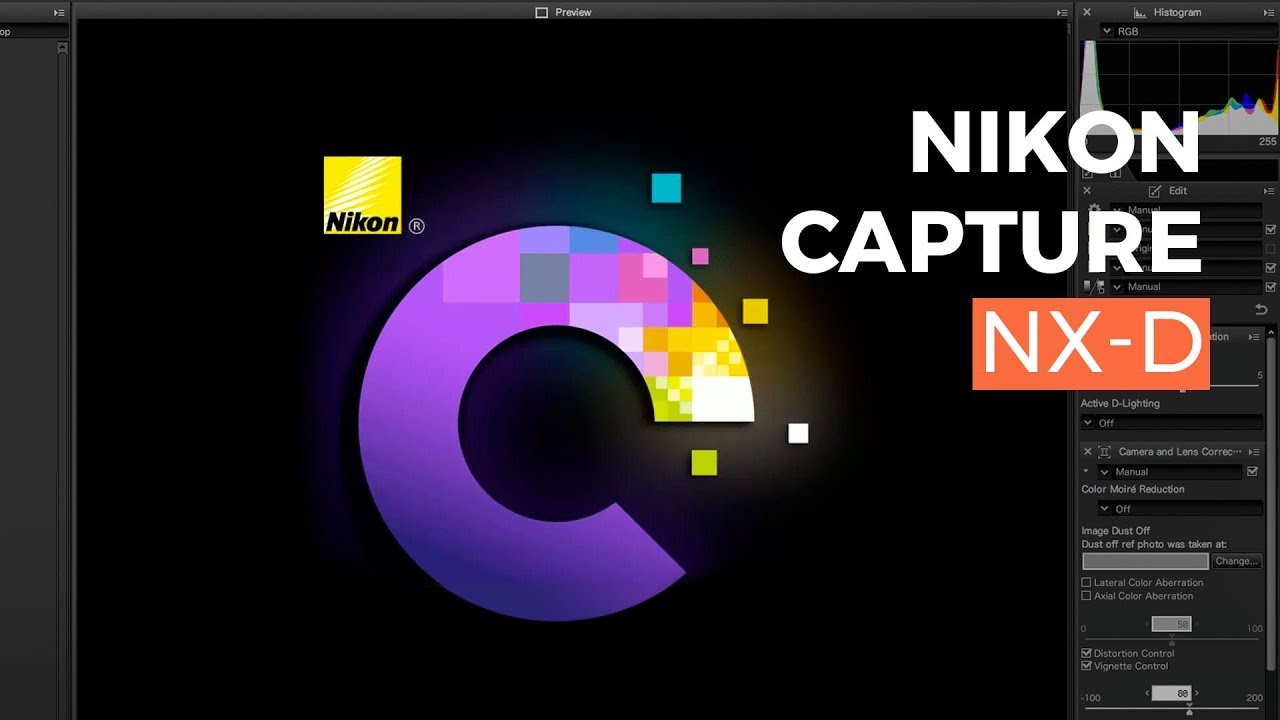Image resolution: width=1280 pixels, height=720 pixels.
Task: Click the left panel scroll-up arrow
Action: pyautogui.click(x=62, y=46)
